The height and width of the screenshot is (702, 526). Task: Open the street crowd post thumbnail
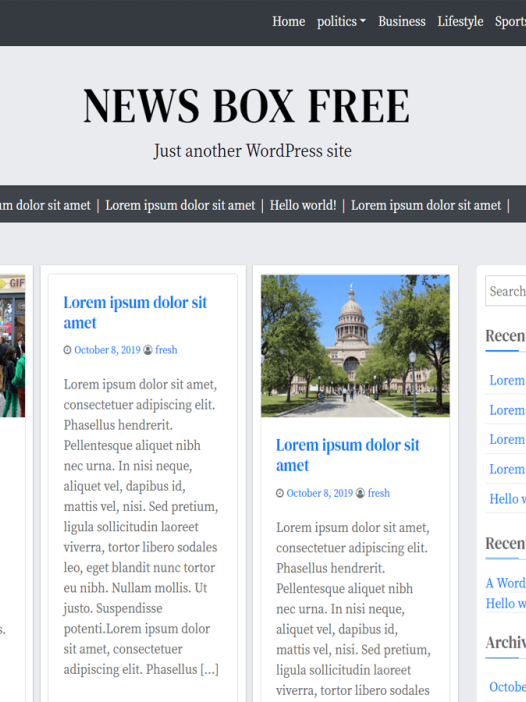13,346
